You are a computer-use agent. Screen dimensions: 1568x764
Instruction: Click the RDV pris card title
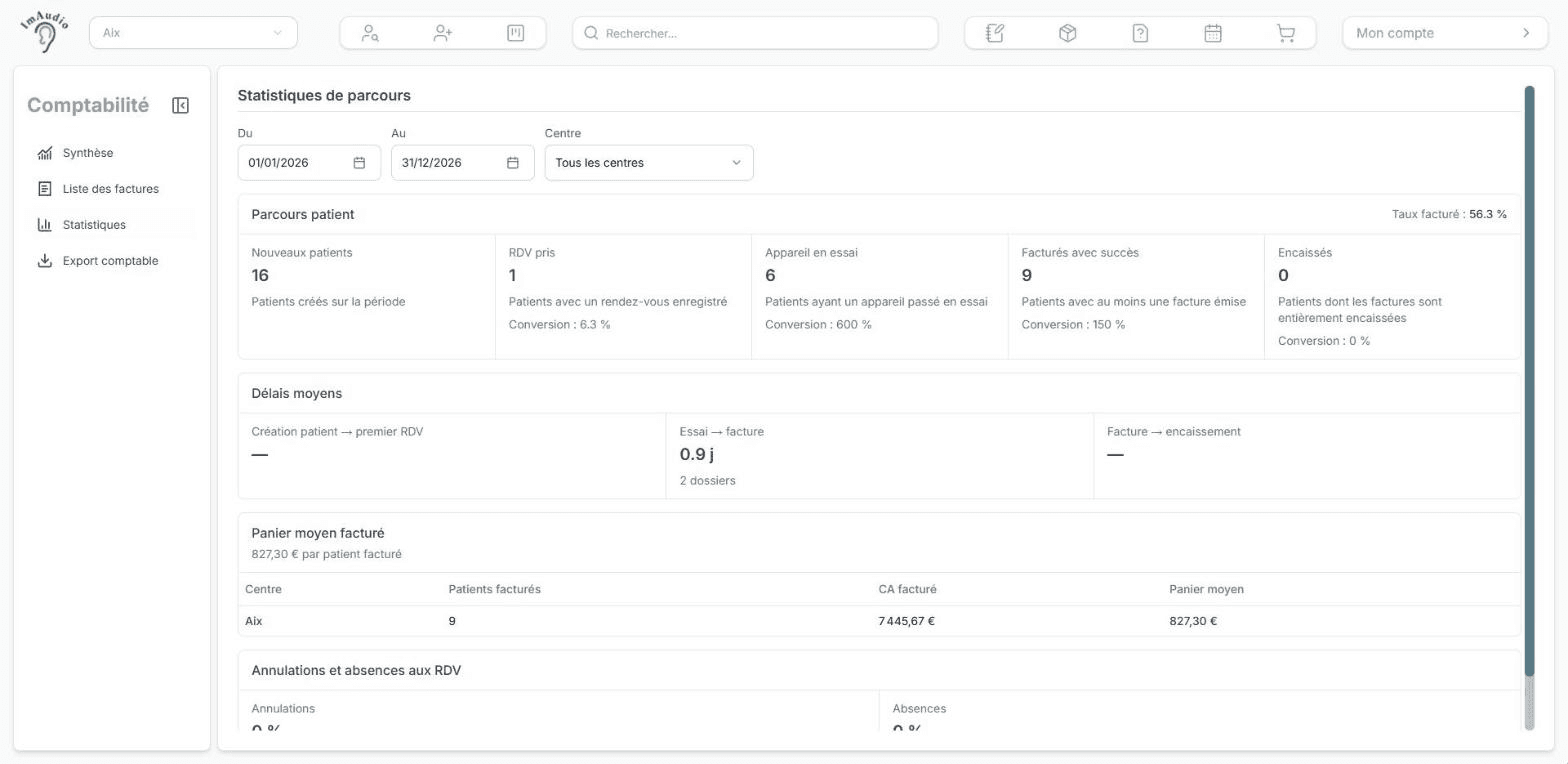pos(532,253)
